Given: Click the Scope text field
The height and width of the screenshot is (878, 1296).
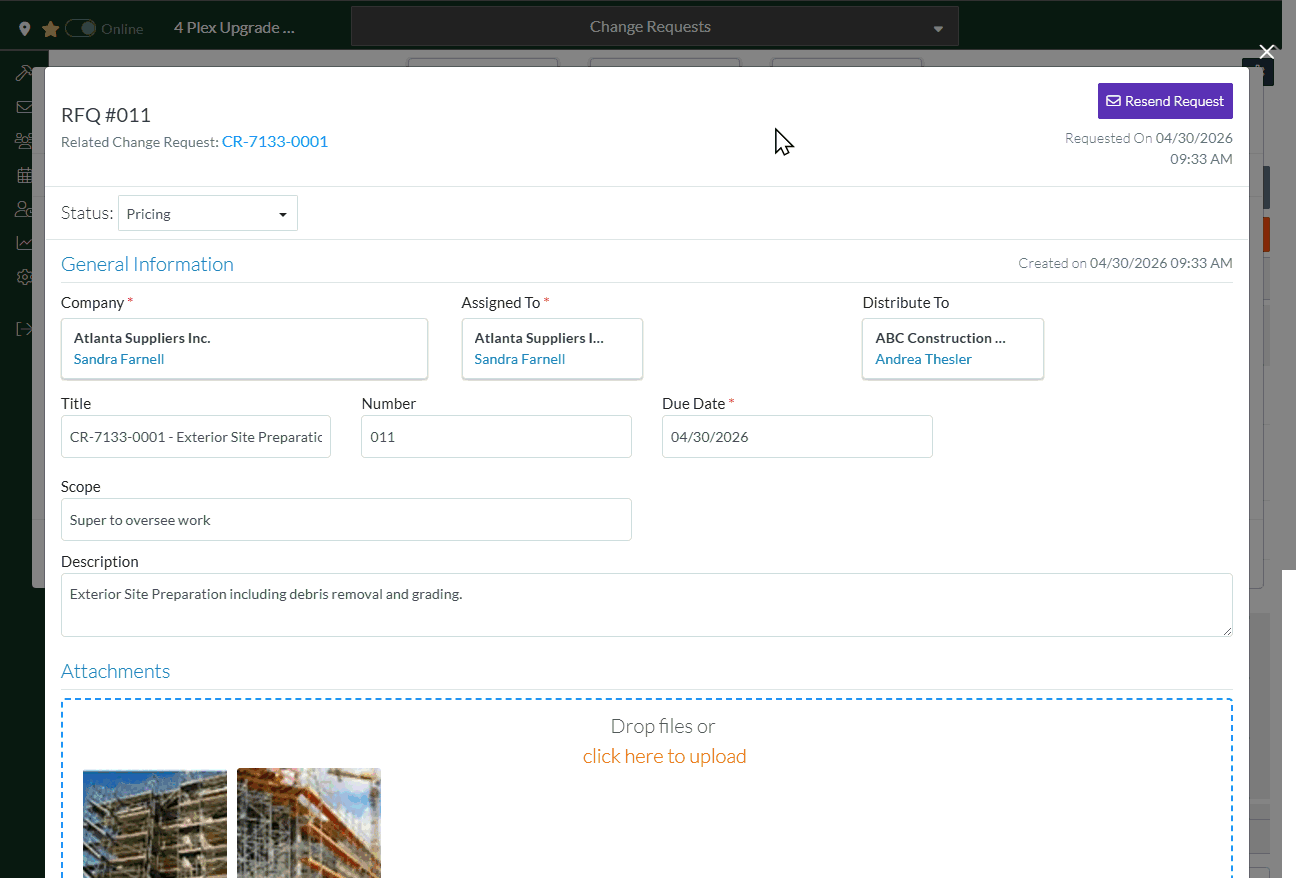Looking at the screenshot, I should (x=346, y=520).
